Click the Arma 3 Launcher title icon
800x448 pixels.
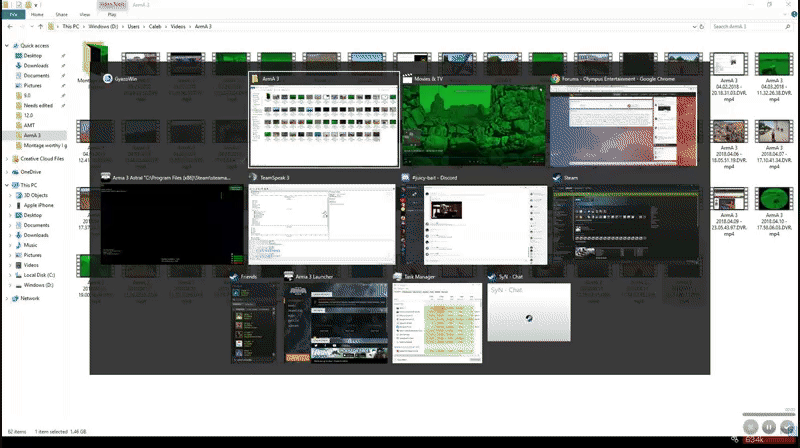[289, 276]
